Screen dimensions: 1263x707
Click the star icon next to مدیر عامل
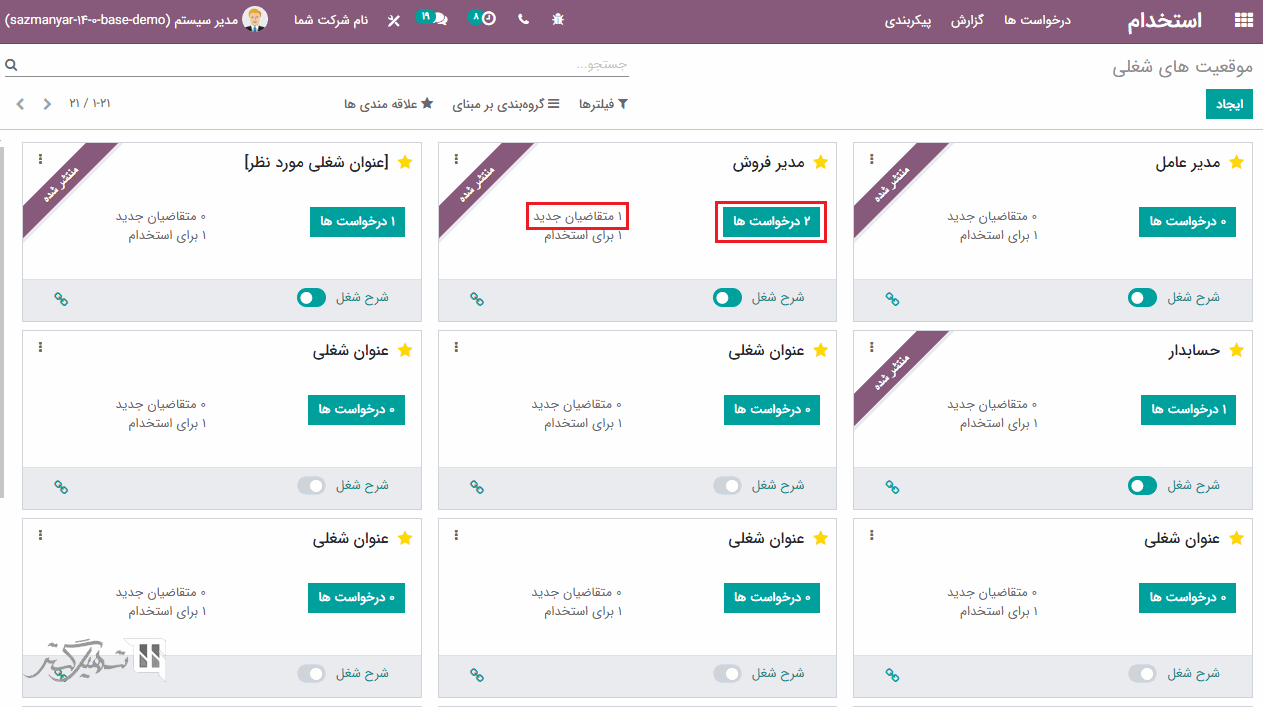[1236, 162]
